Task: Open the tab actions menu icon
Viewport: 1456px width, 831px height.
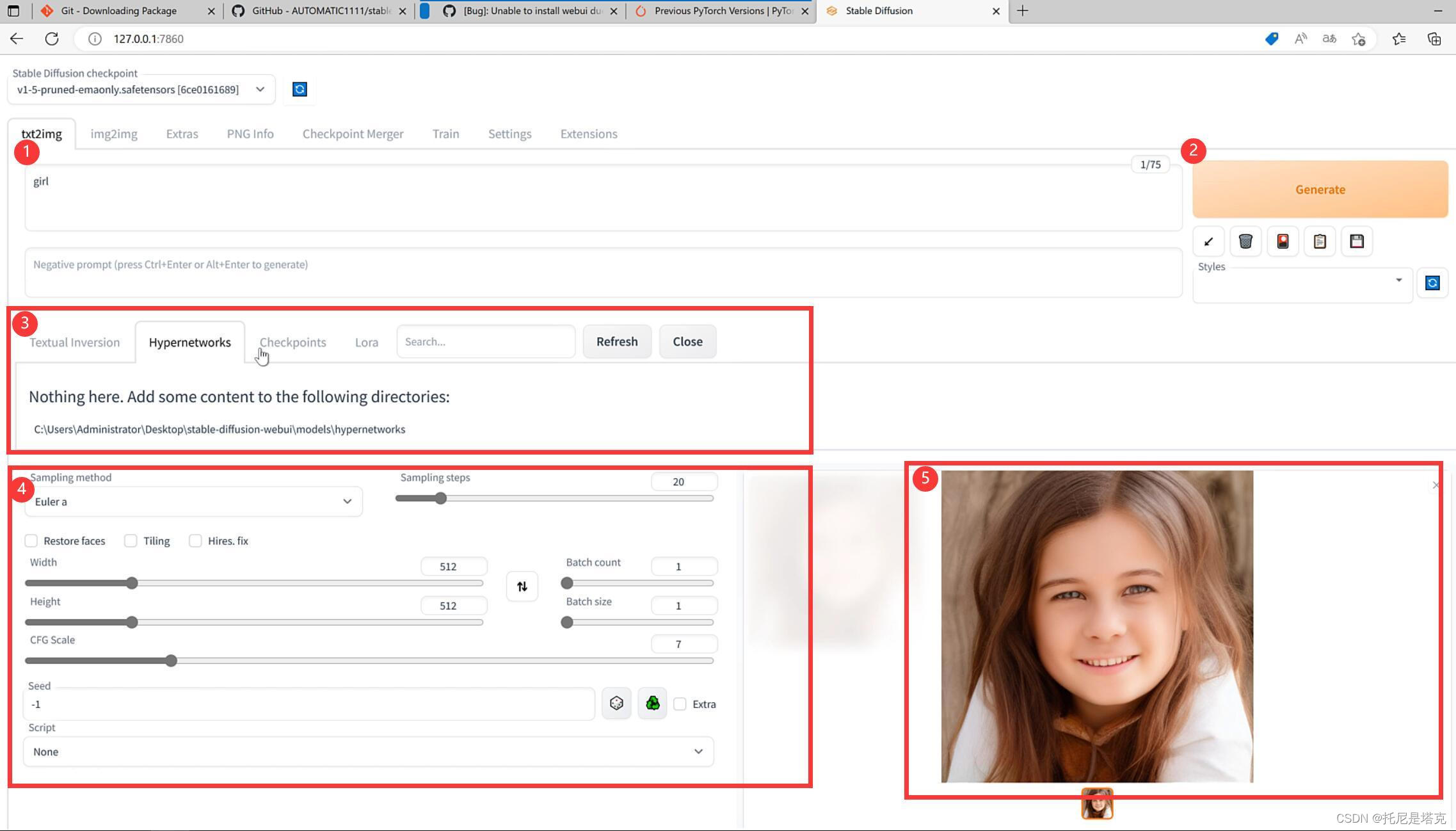Action: tap(13, 11)
